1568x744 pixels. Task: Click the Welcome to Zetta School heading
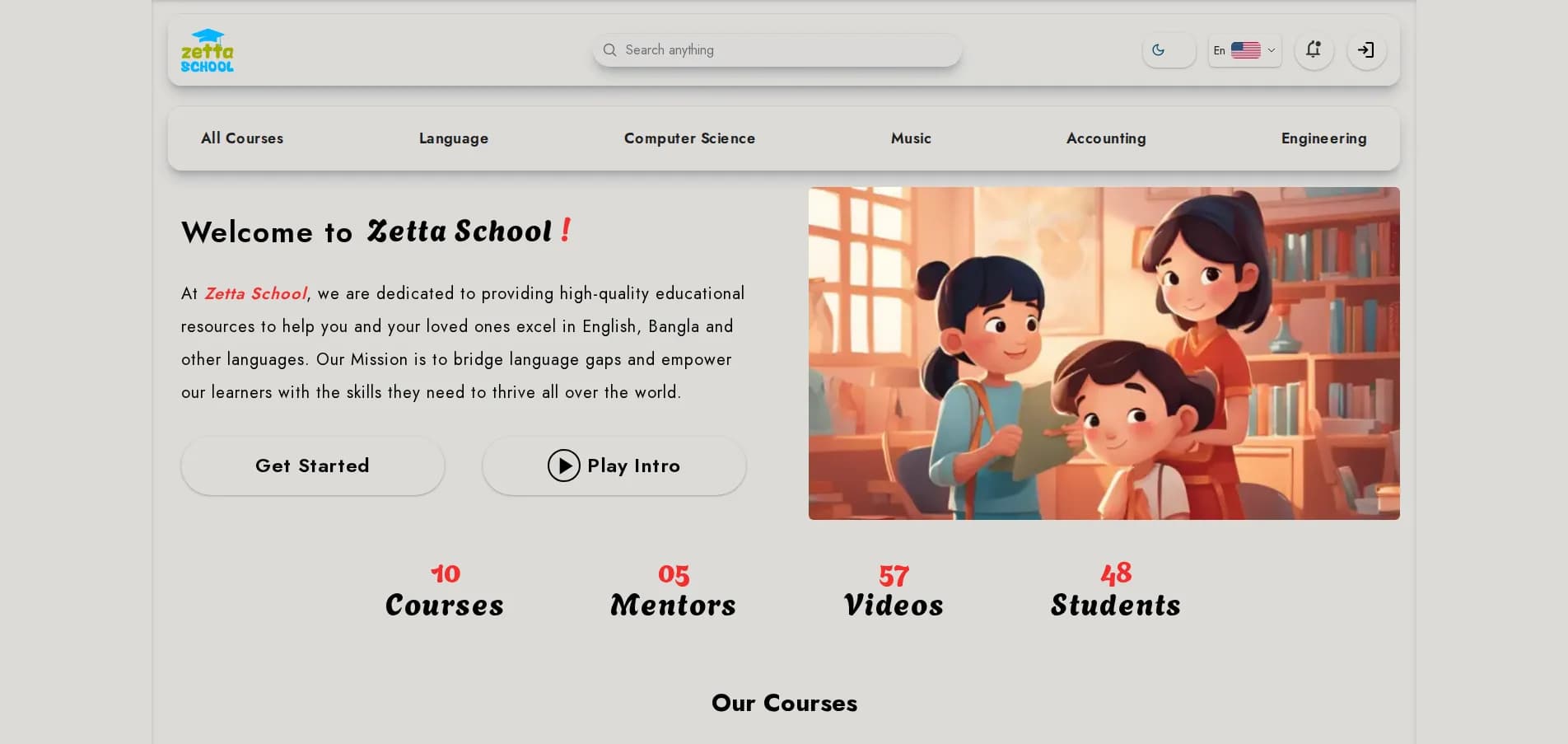click(x=376, y=232)
